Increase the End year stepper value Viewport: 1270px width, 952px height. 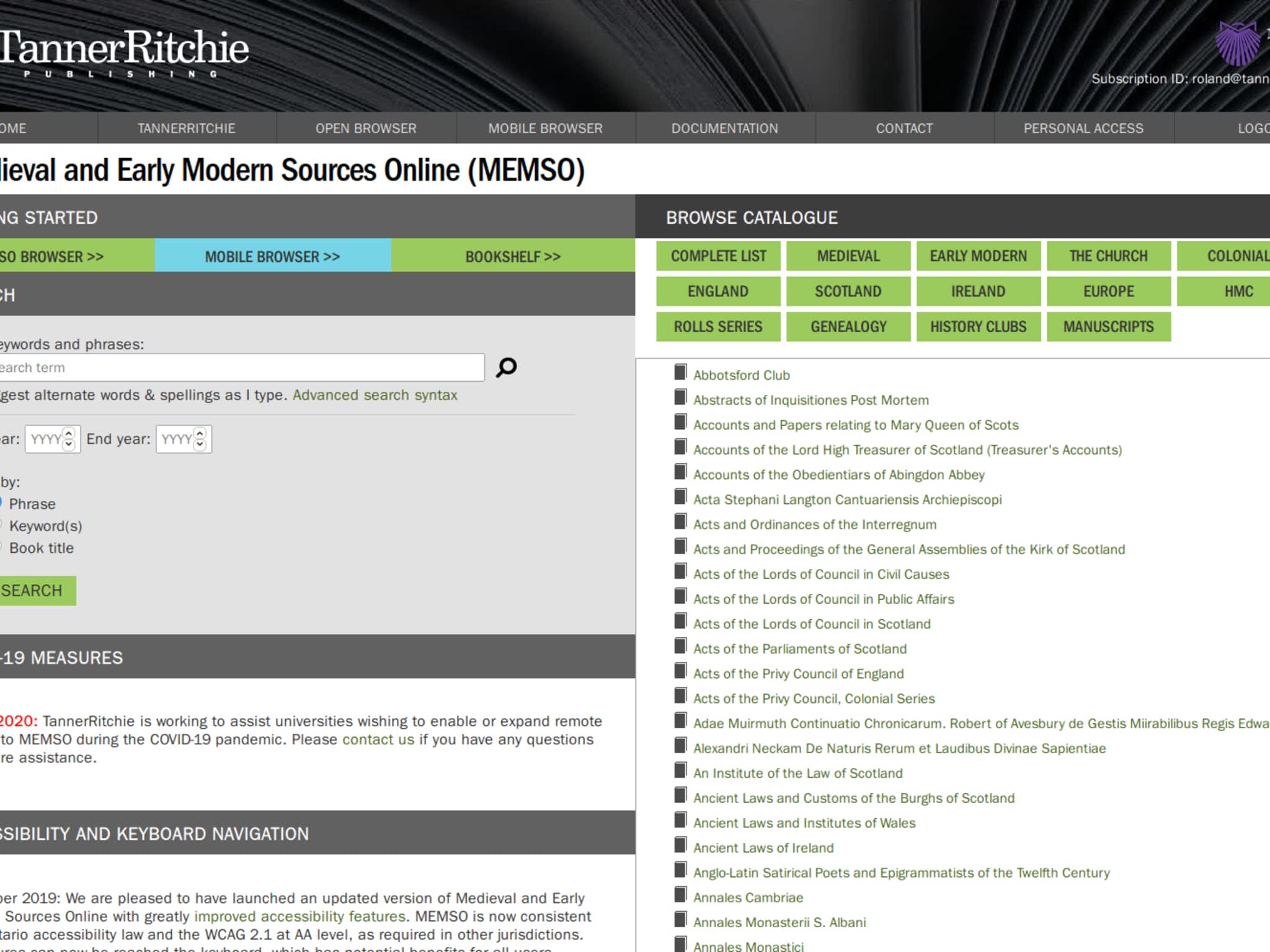(200, 434)
